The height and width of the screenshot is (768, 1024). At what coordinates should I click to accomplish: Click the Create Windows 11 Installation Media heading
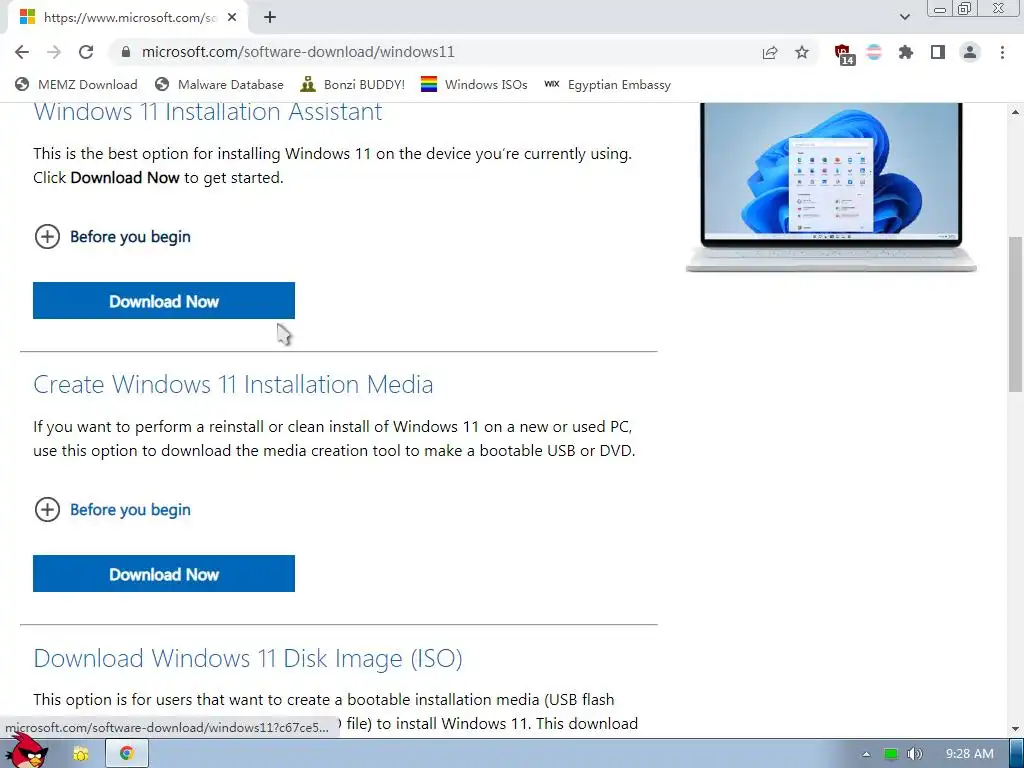[x=233, y=384]
